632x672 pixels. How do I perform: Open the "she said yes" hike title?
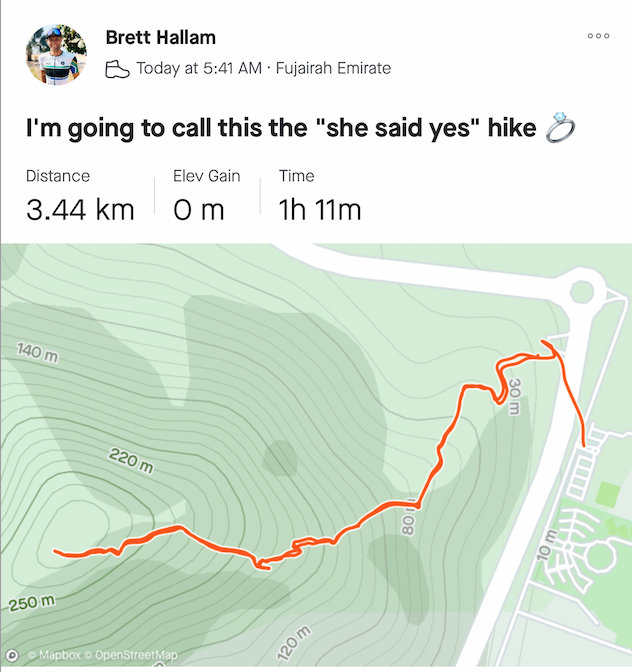click(281, 128)
